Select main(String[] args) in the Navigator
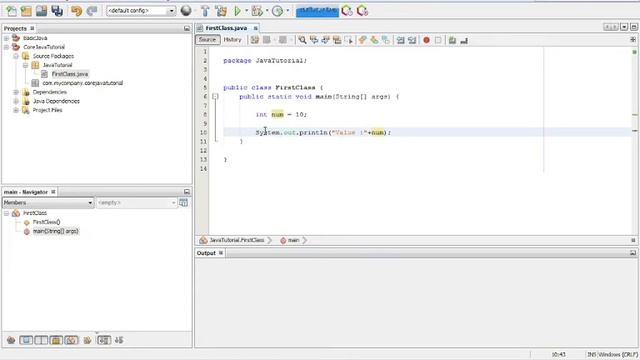 (x=56, y=231)
